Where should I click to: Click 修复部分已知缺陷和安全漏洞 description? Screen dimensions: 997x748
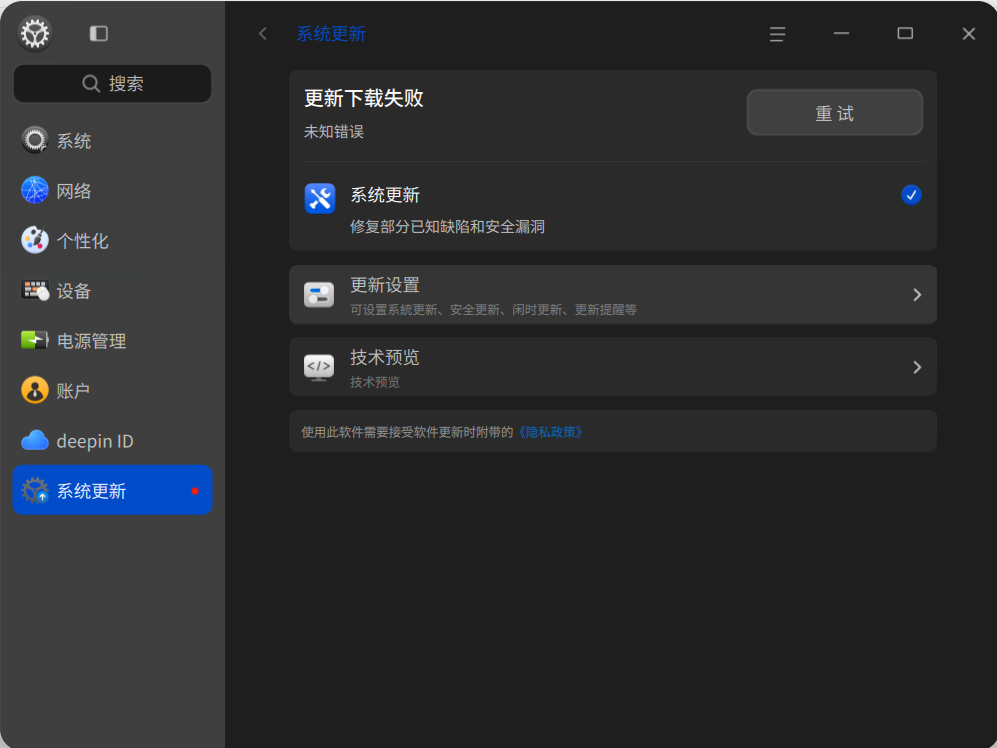[x=448, y=226]
